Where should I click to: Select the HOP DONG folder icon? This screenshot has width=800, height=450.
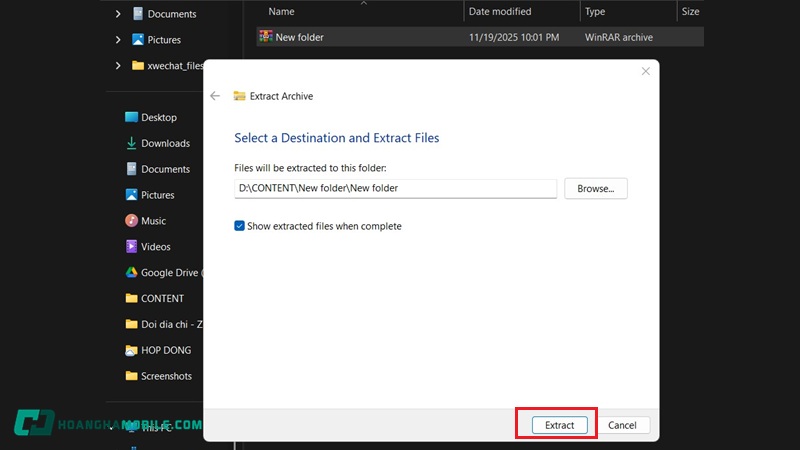[131, 351]
